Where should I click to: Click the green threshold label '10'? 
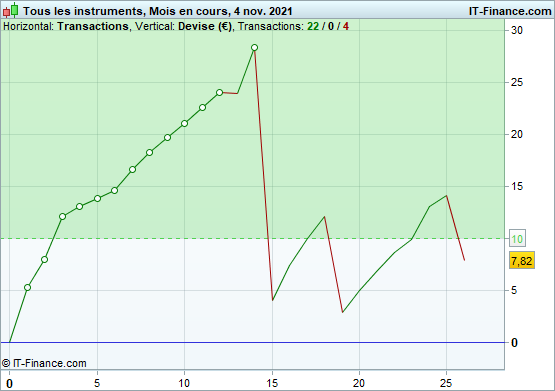coord(517,239)
